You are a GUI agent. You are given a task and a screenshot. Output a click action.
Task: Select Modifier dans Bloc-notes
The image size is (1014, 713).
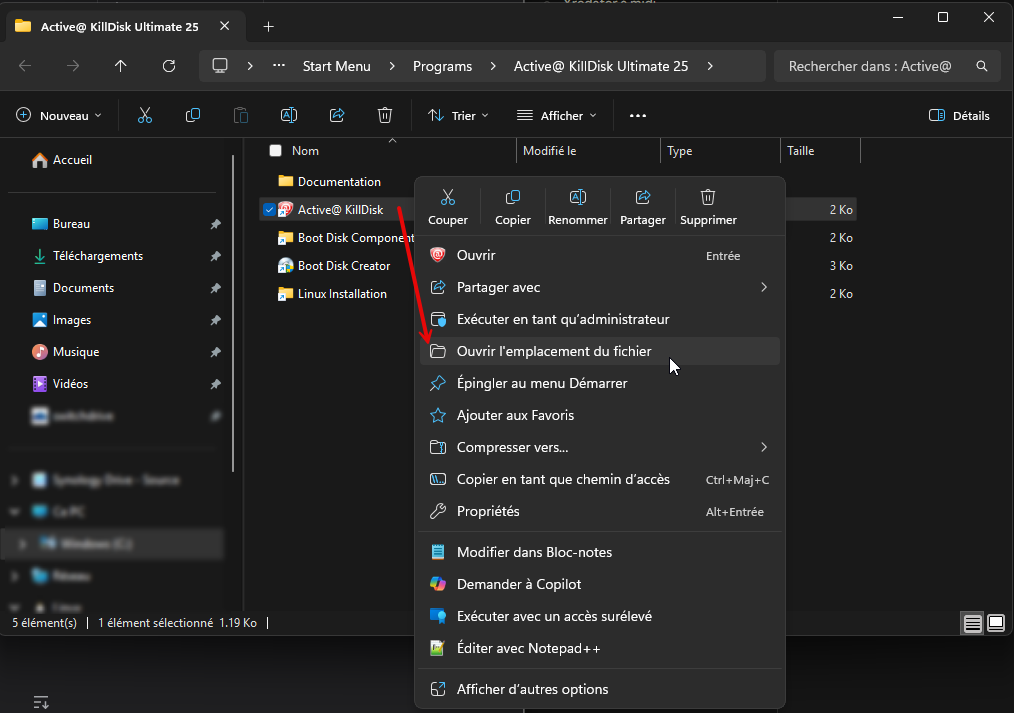pyautogui.click(x=599, y=552)
